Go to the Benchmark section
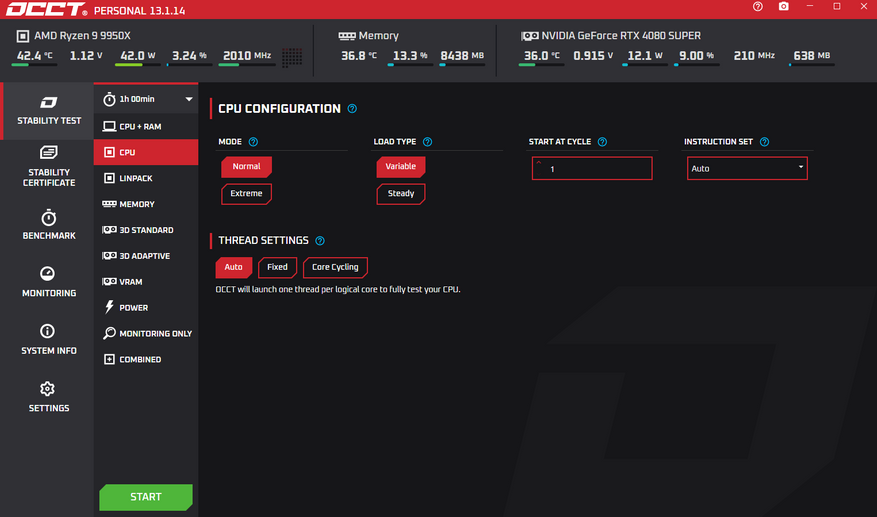This screenshot has width=877, height=517. click(49, 224)
